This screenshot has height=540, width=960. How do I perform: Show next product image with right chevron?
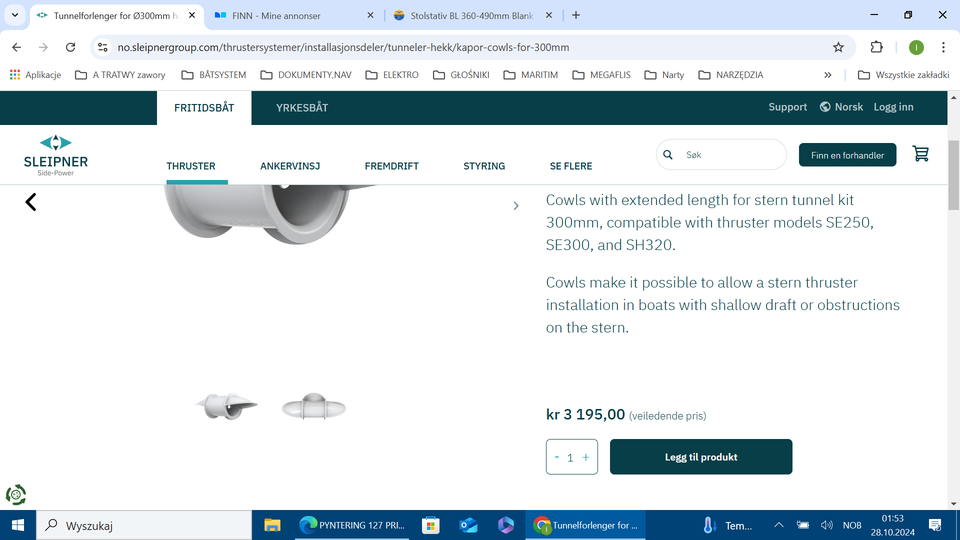516,206
